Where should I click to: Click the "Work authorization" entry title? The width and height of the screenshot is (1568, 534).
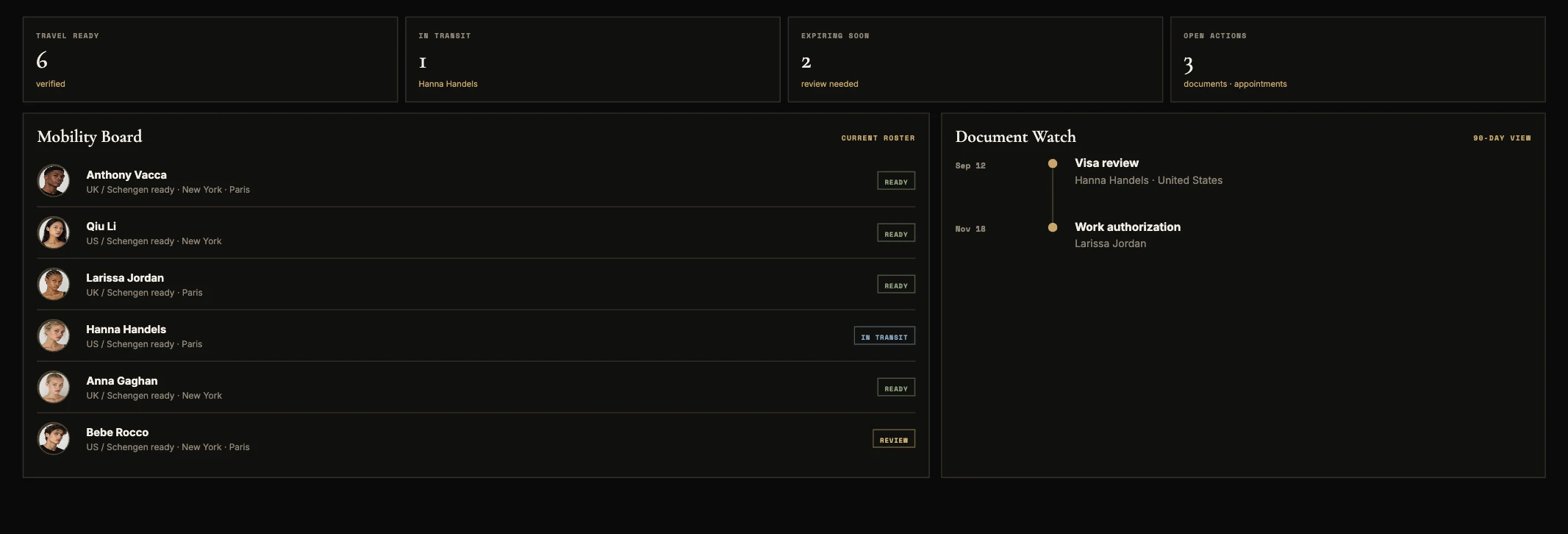click(x=1128, y=227)
